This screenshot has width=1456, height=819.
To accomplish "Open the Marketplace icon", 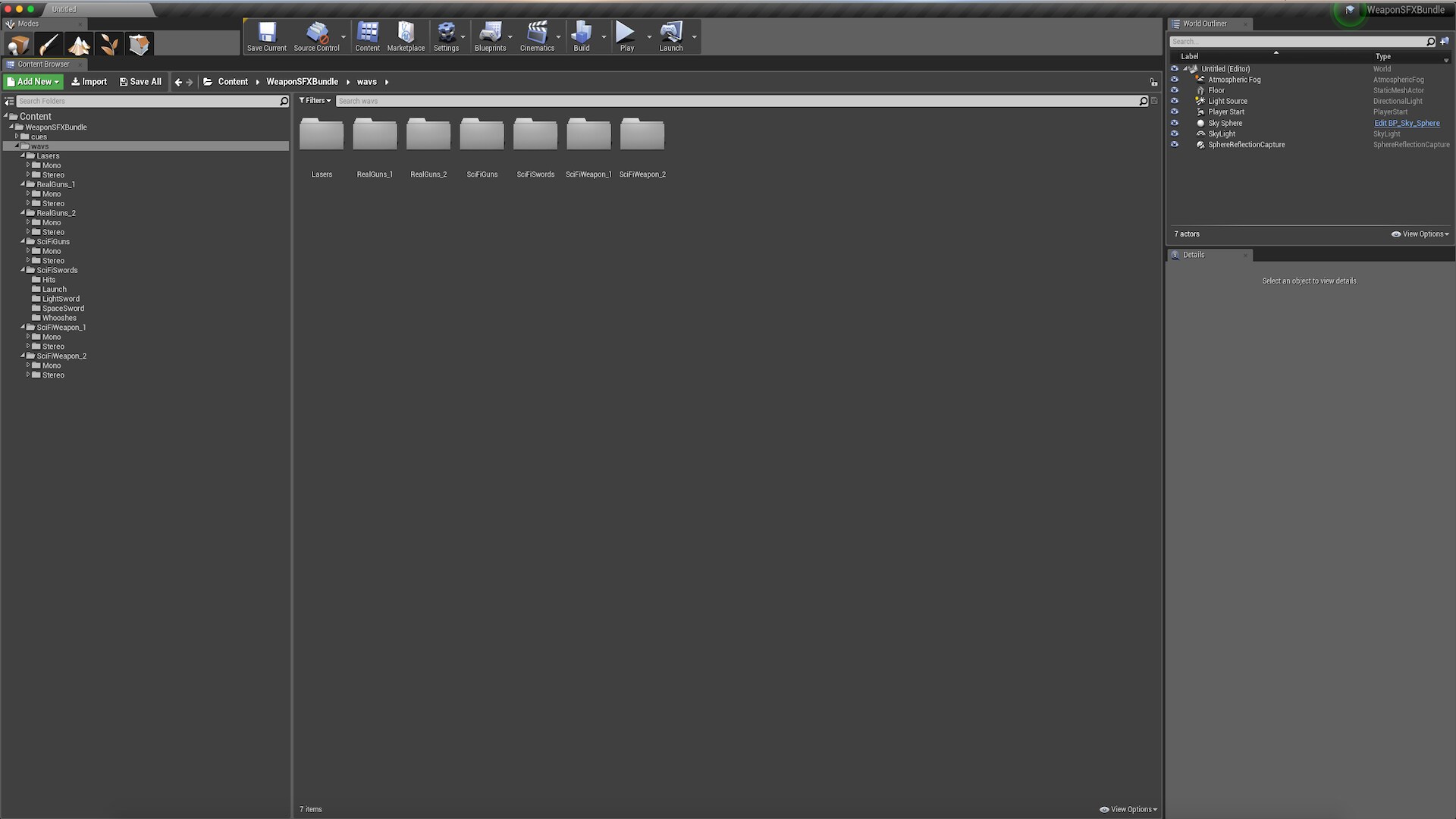I will 406,36.
